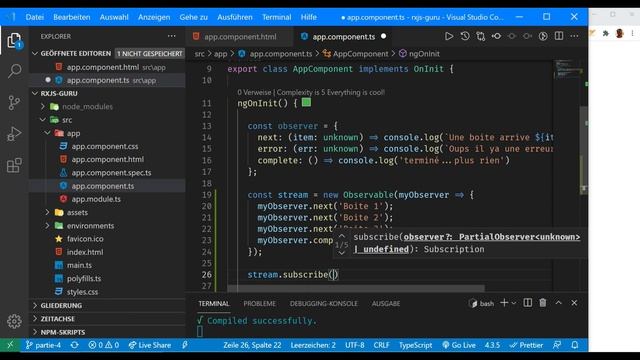Open the Ausführen menu
The height and width of the screenshot is (360, 640).
[x=235, y=17]
